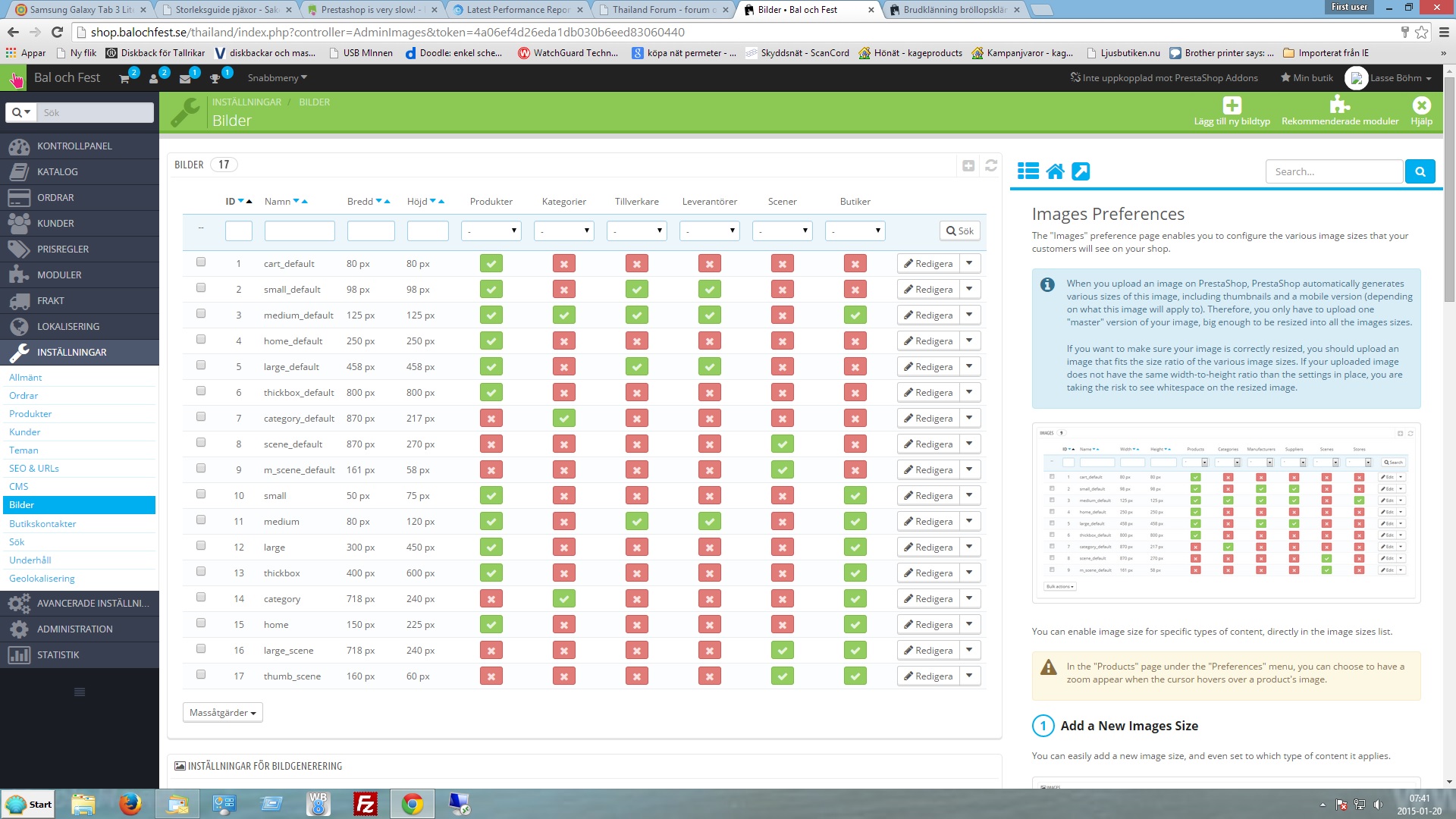1456x819 pixels.
Task: Click the Namn filter input field
Action: pos(300,231)
